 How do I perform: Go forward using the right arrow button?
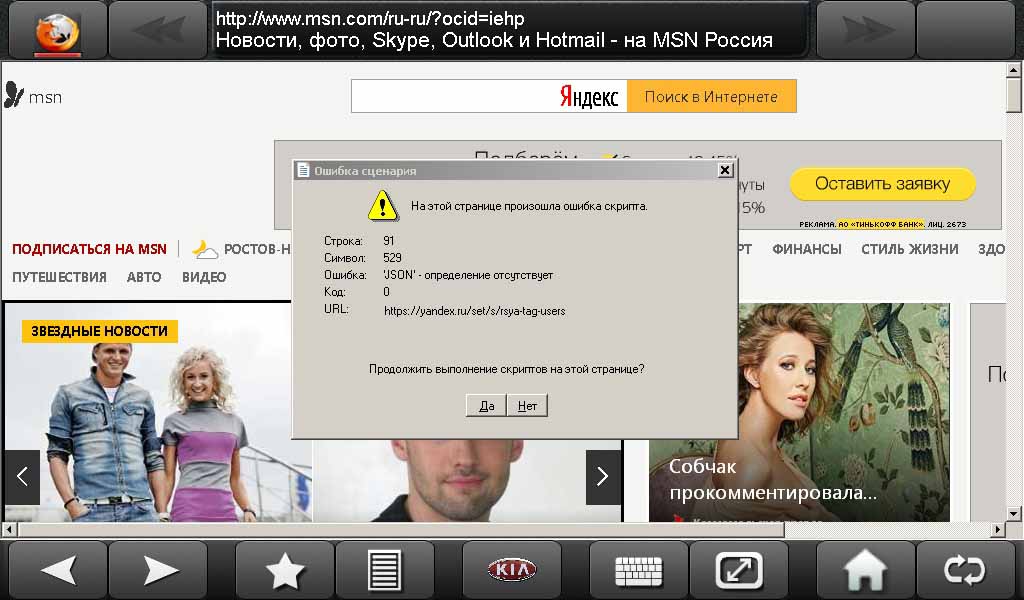pos(158,570)
